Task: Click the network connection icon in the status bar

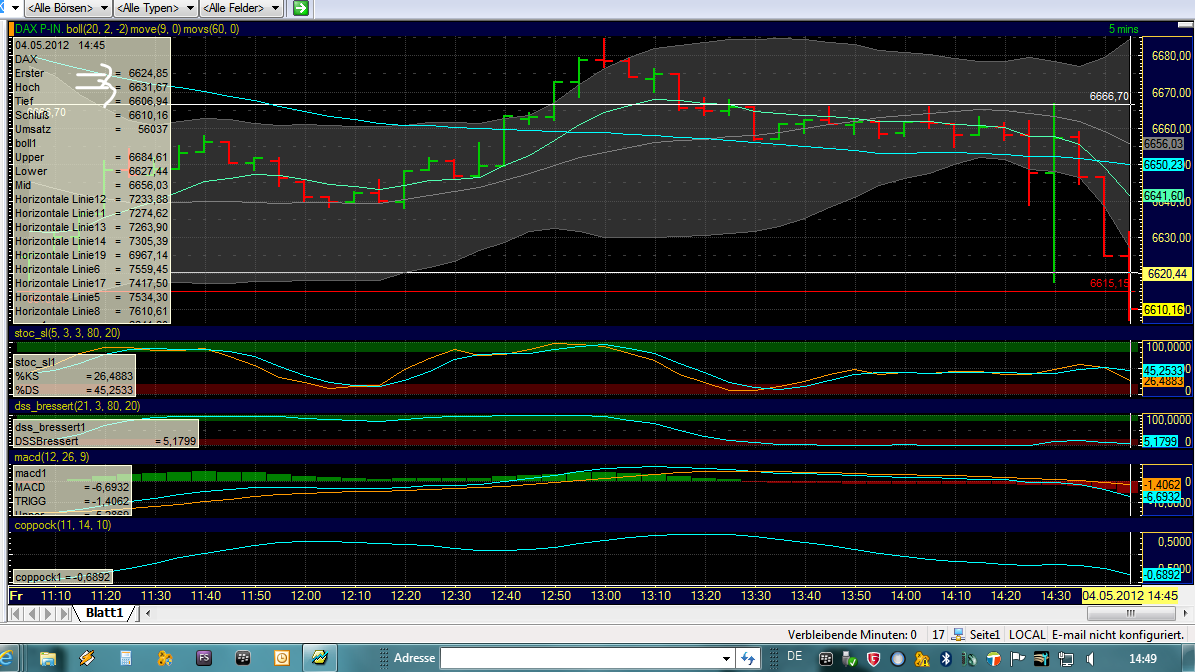Action: 958,634
